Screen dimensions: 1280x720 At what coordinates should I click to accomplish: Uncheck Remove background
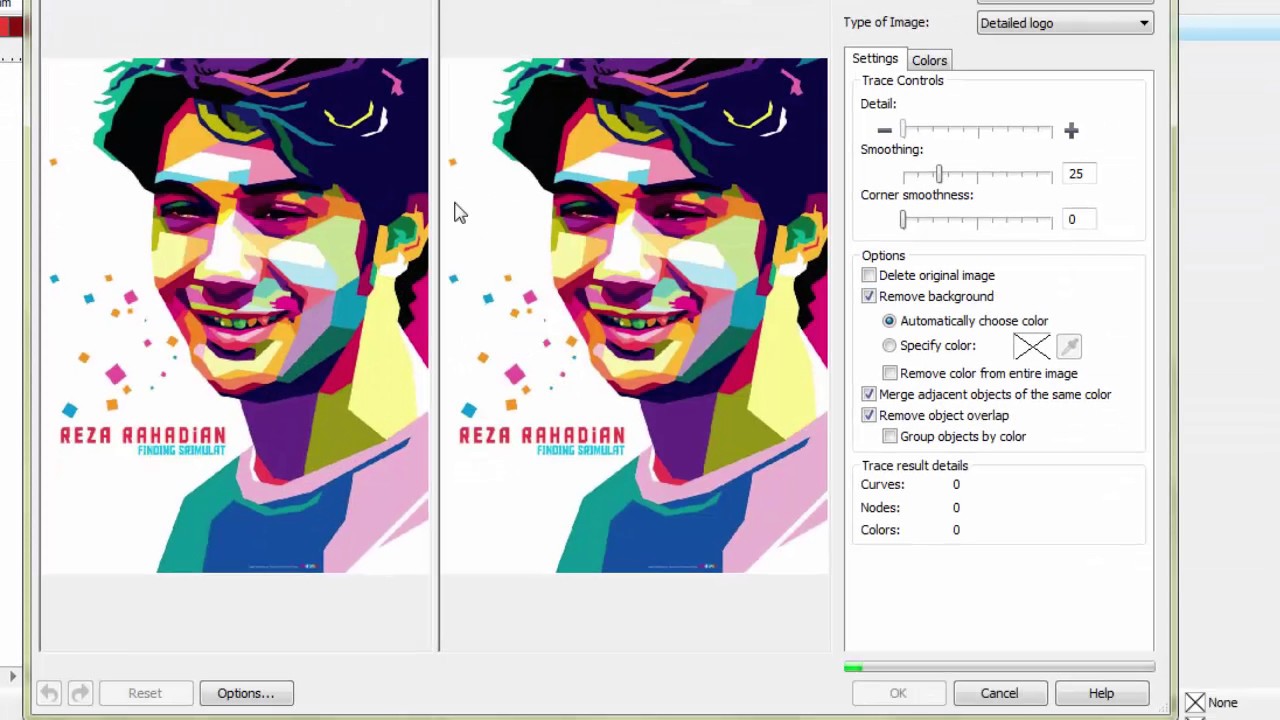point(869,296)
